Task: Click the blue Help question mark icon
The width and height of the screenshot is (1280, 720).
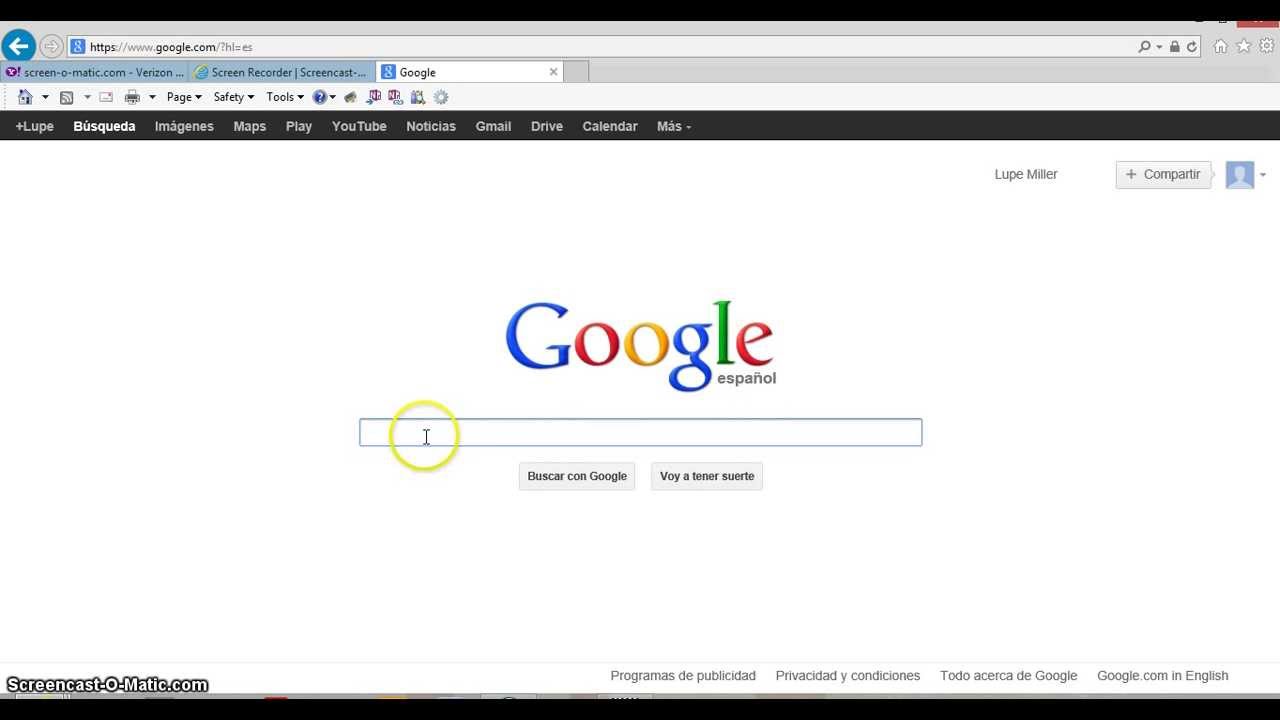Action: coord(320,97)
